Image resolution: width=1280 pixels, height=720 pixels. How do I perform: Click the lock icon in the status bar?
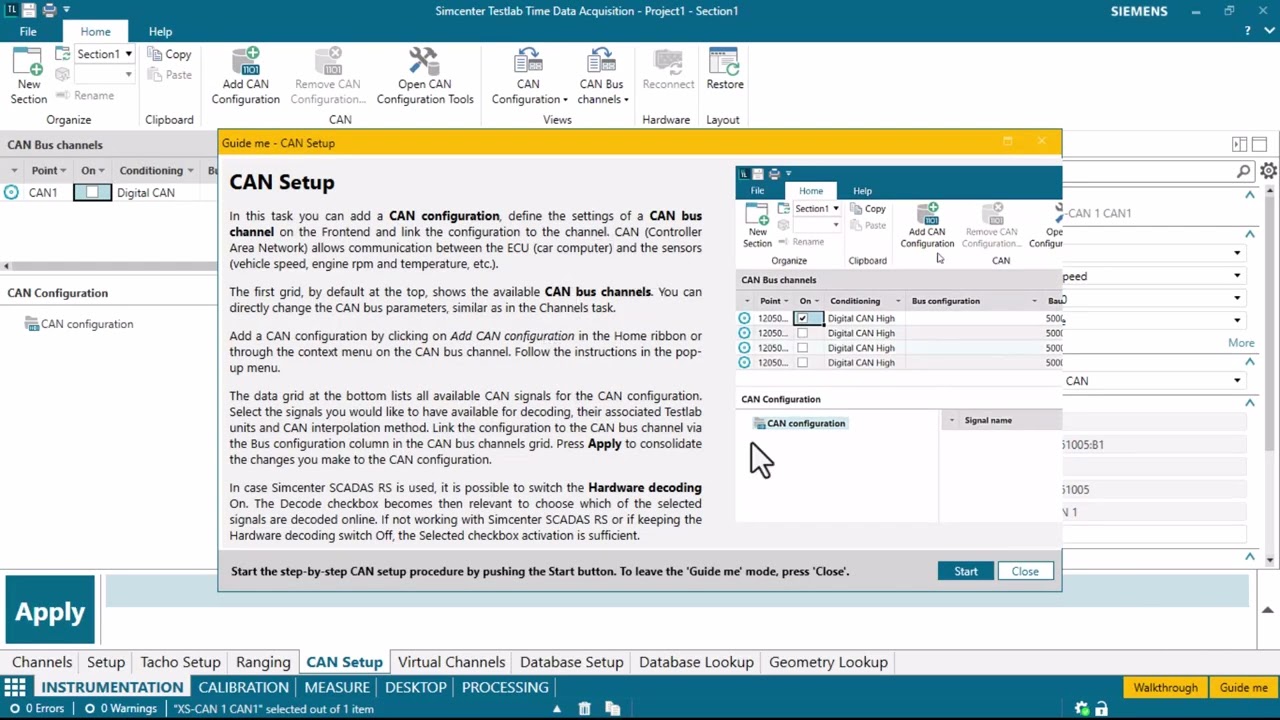pyautogui.click(x=1101, y=709)
